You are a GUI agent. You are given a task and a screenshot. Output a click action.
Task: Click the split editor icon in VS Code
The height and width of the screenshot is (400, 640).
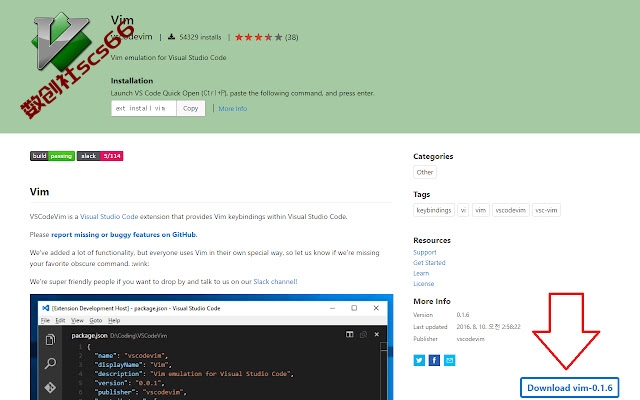(x=350, y=335)
